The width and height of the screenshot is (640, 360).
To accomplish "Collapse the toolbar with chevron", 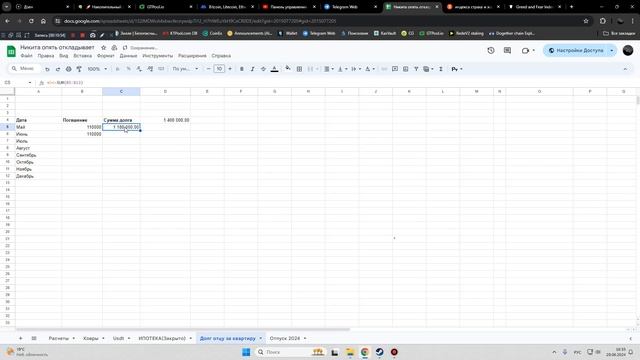I will coord(625,69).
